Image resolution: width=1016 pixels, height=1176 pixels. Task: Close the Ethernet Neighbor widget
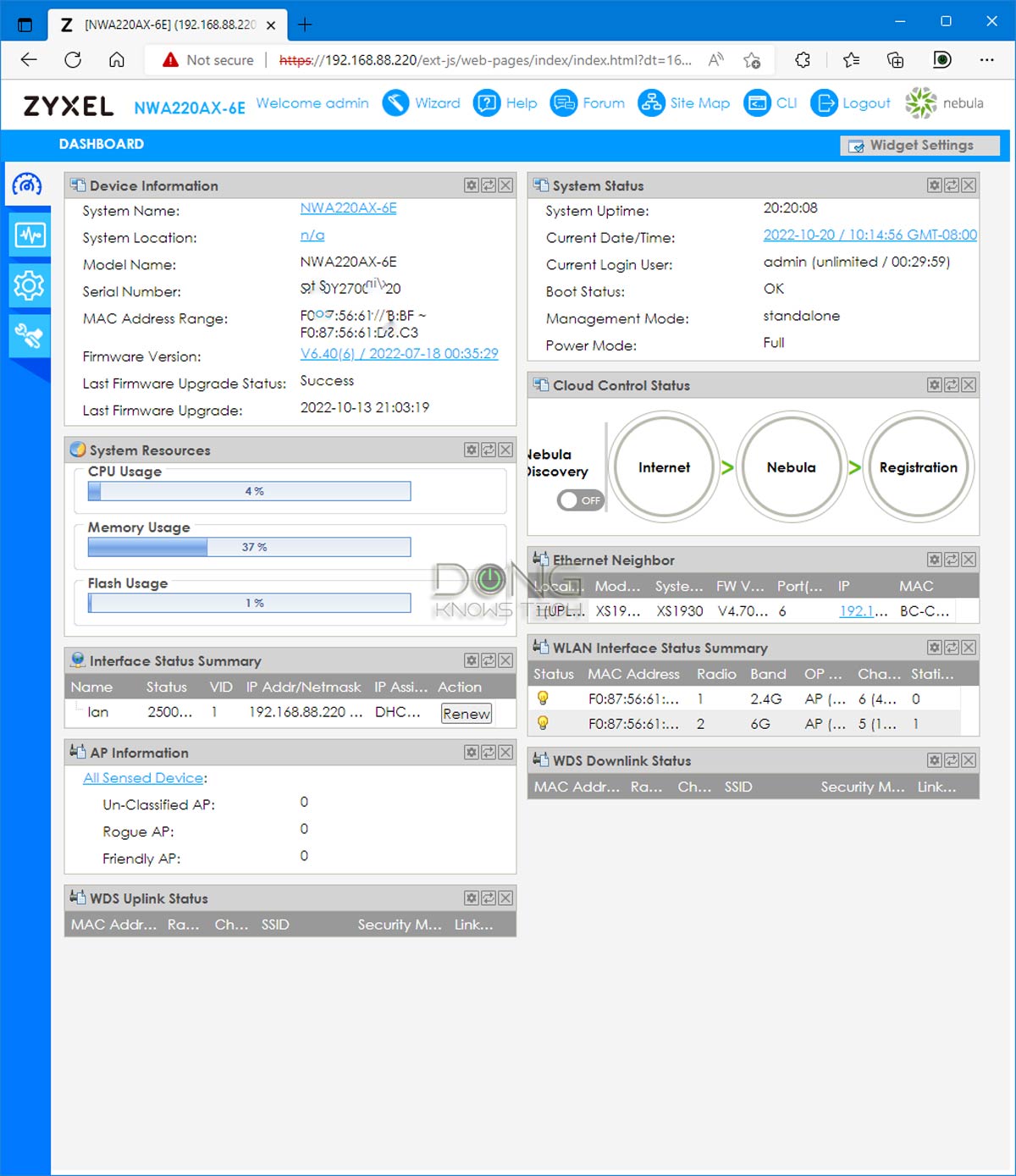(969, 560)
